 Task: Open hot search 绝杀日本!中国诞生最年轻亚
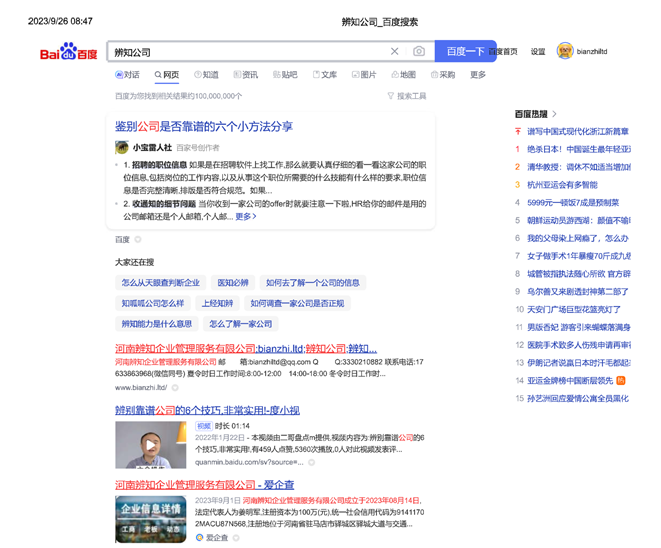click(x=579, y=149)
